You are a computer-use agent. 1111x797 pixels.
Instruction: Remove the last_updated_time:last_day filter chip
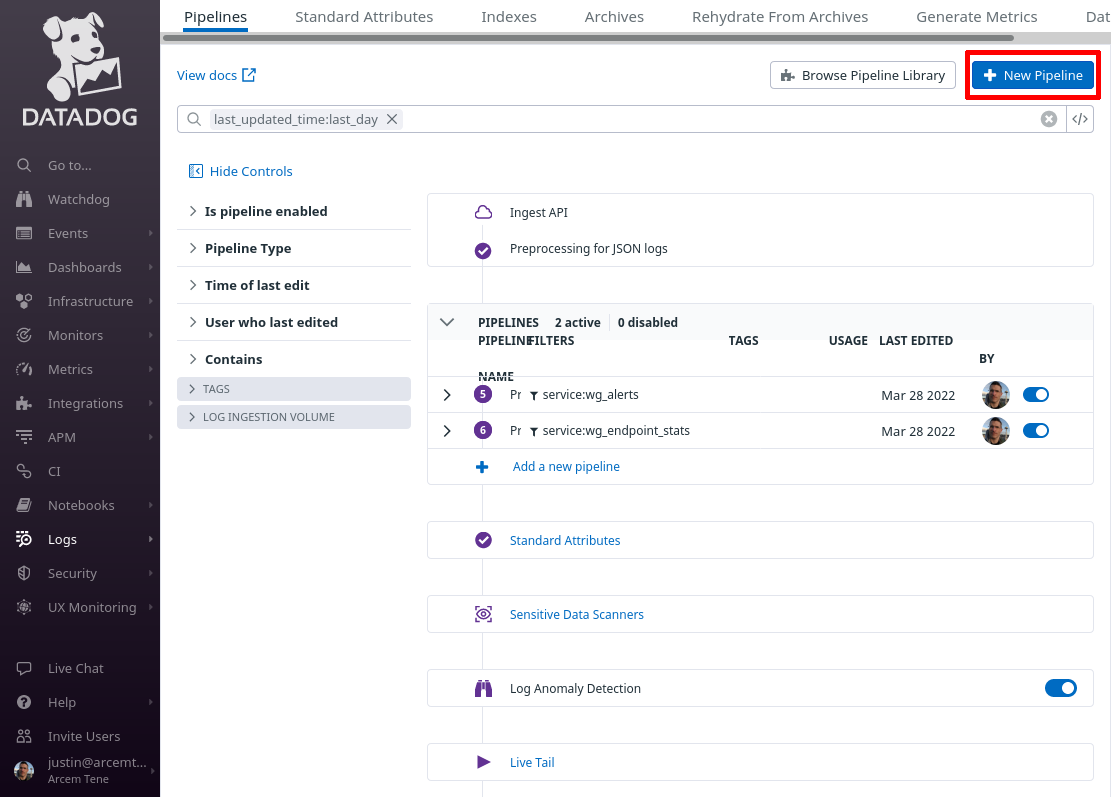point(392,119)
